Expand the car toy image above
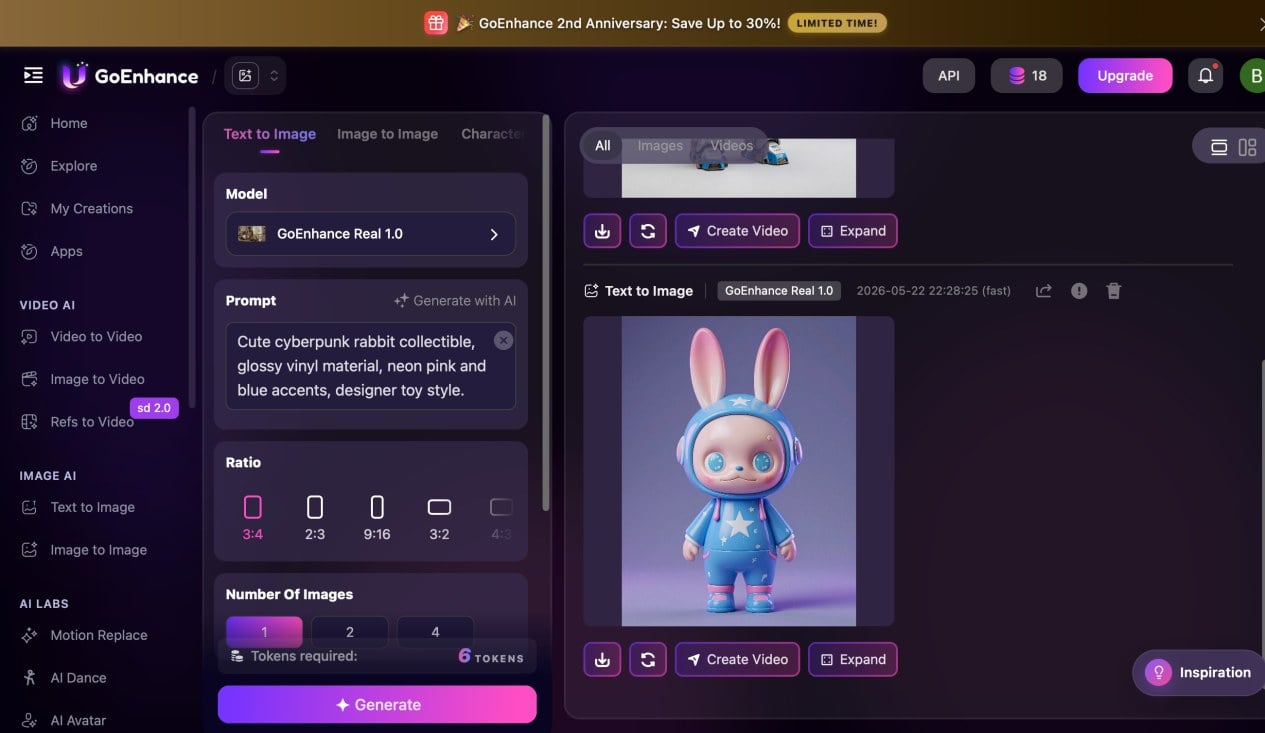This screenshot has width=1265, height=733. 853,231
